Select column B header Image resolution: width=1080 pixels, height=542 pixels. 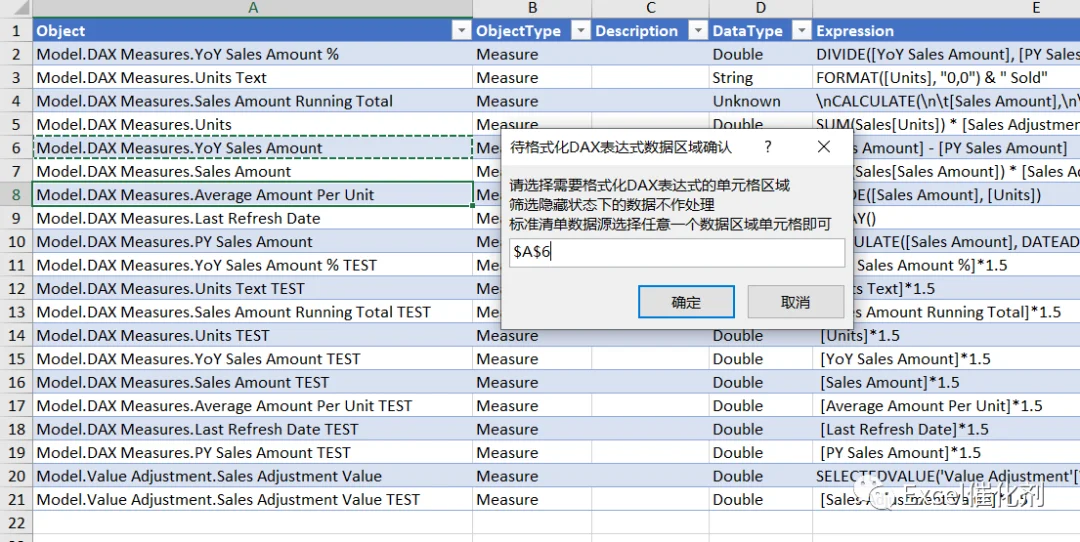[x=532, y=8]
